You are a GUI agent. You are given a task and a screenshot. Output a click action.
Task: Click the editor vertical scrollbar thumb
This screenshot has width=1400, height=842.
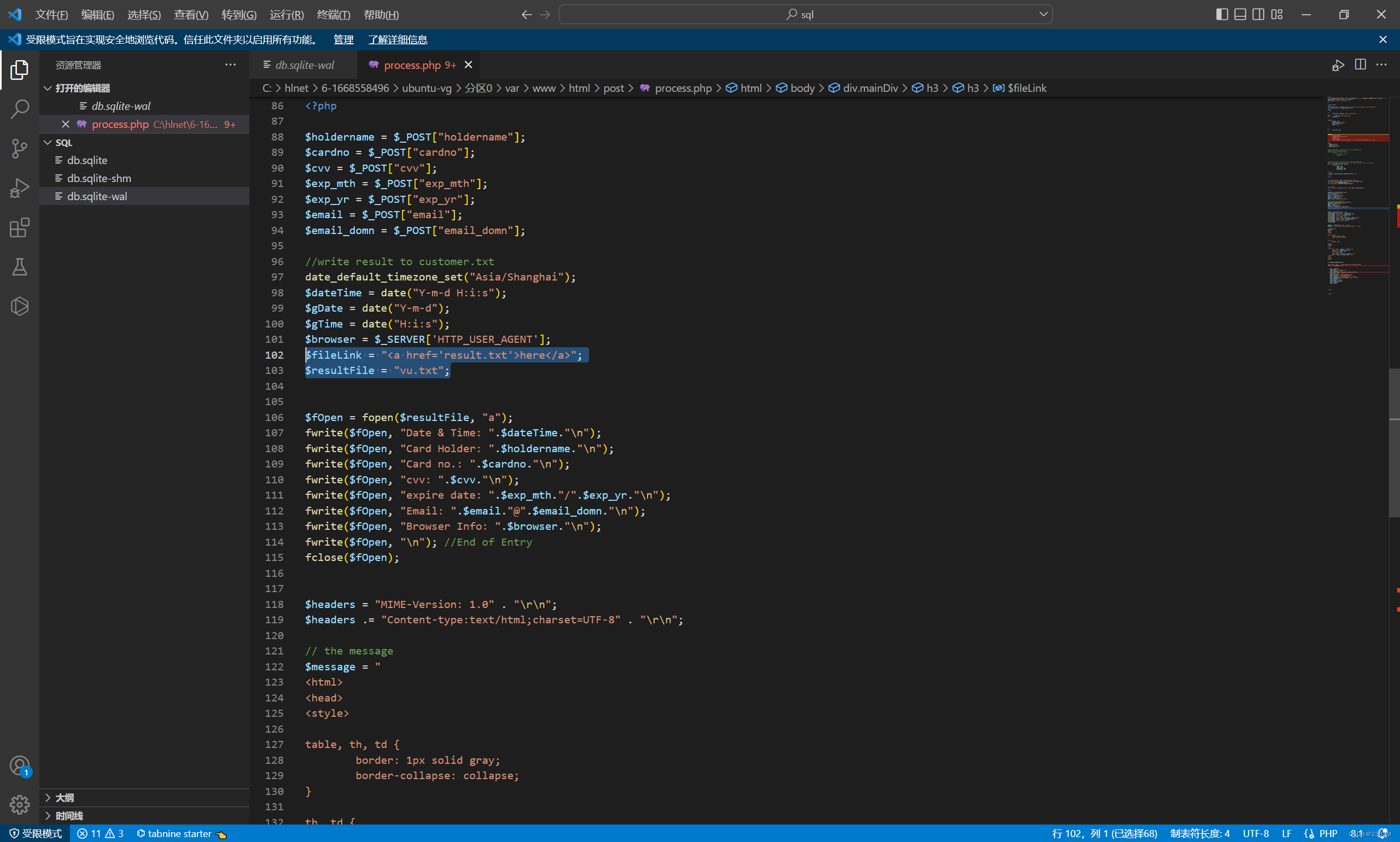(1394, 442)
